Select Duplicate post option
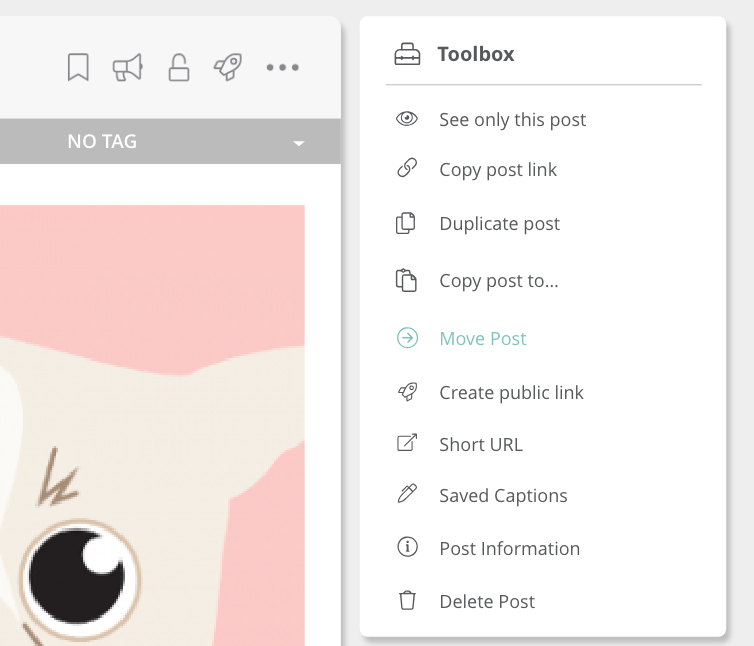This screenshot has width=754, height=646. [500, 224]
